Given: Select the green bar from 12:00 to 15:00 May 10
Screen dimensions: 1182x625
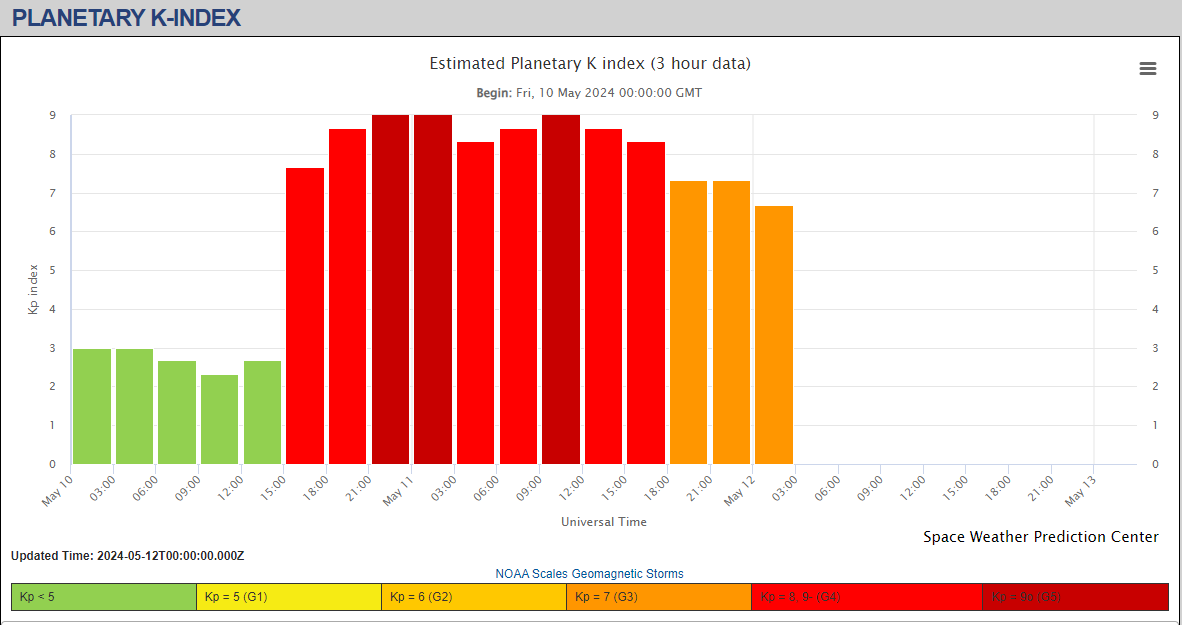Looking at the screenshot, I should click(262, 412).
